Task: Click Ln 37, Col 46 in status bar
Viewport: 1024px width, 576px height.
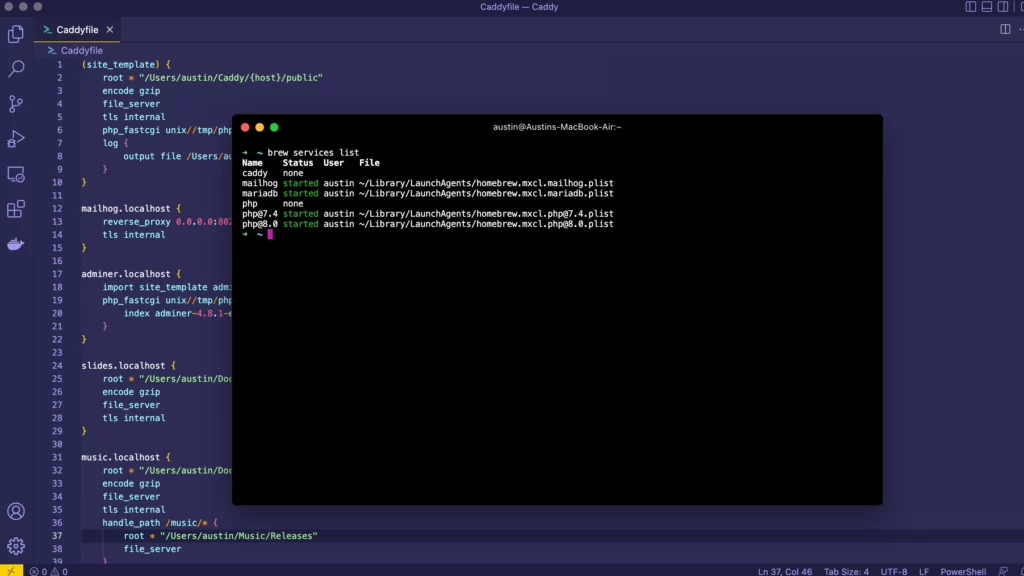Action: 785,571
